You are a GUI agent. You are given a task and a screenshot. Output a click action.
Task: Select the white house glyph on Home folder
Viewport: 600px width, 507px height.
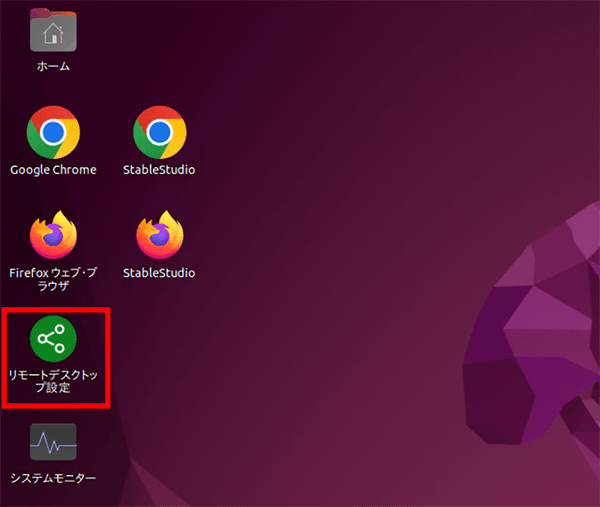point(53,35)
